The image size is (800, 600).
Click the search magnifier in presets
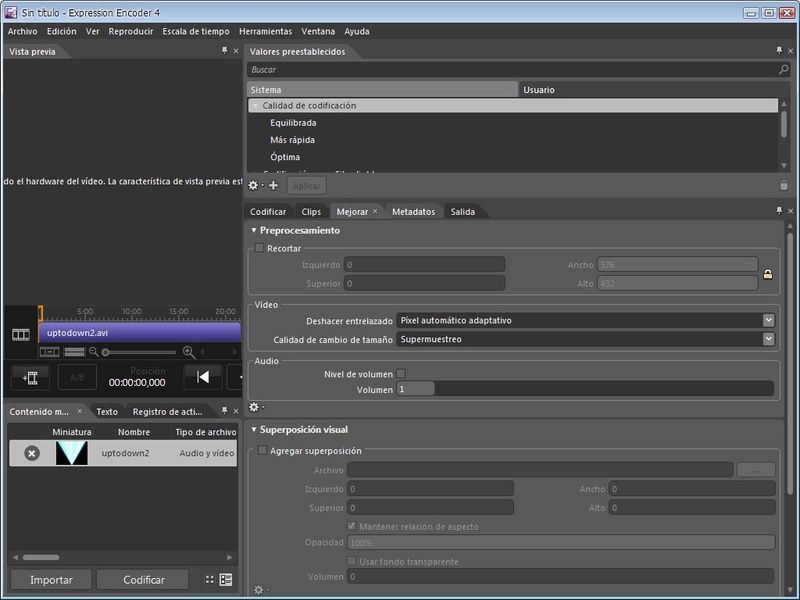783,70
